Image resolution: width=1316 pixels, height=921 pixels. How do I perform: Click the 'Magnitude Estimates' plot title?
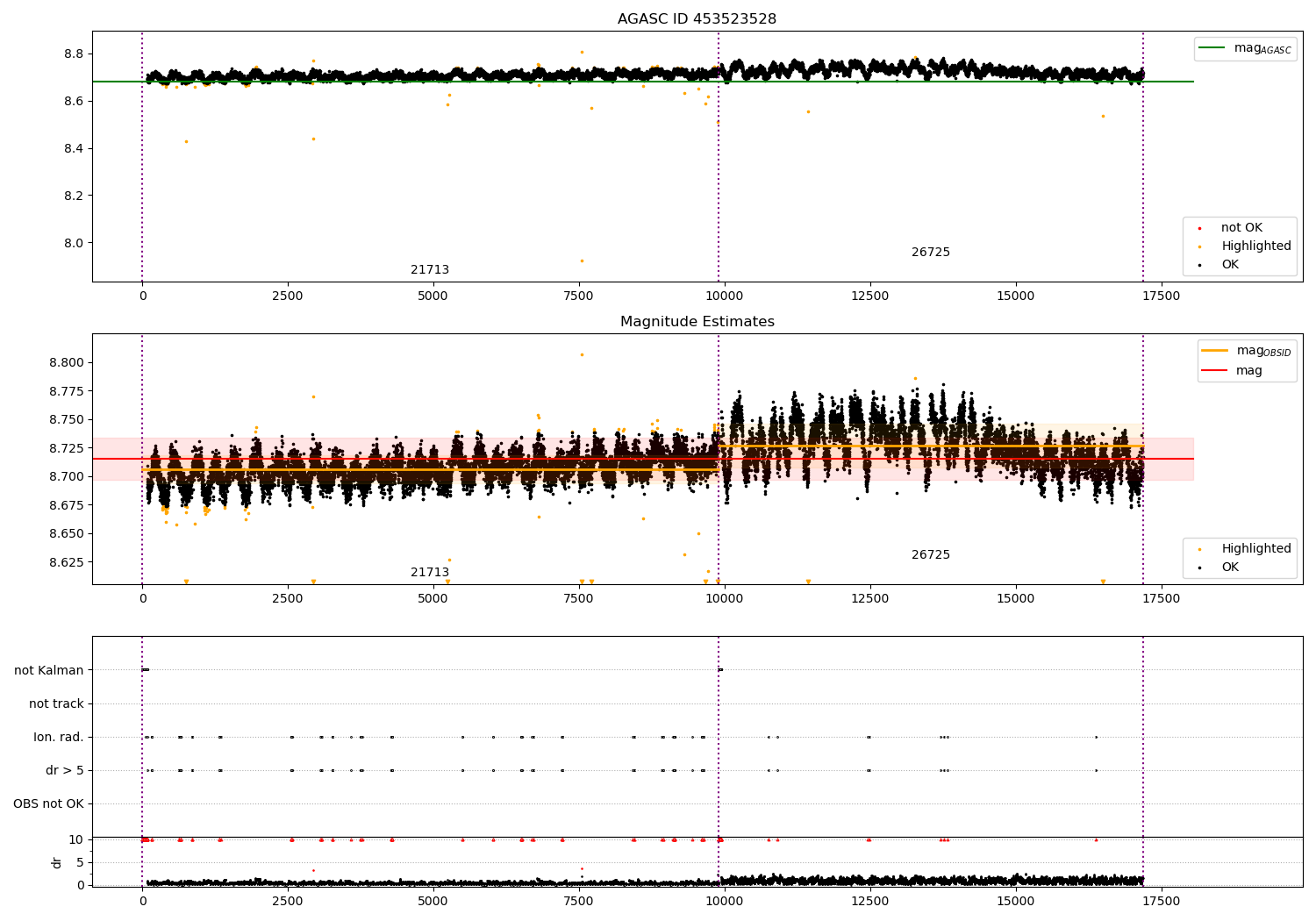click(x=697, y=322)
